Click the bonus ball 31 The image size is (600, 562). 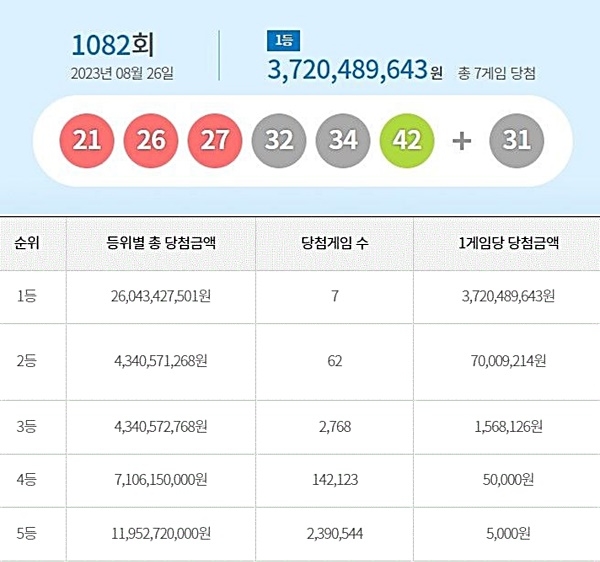pyautogui.click(x=517, y=141)
